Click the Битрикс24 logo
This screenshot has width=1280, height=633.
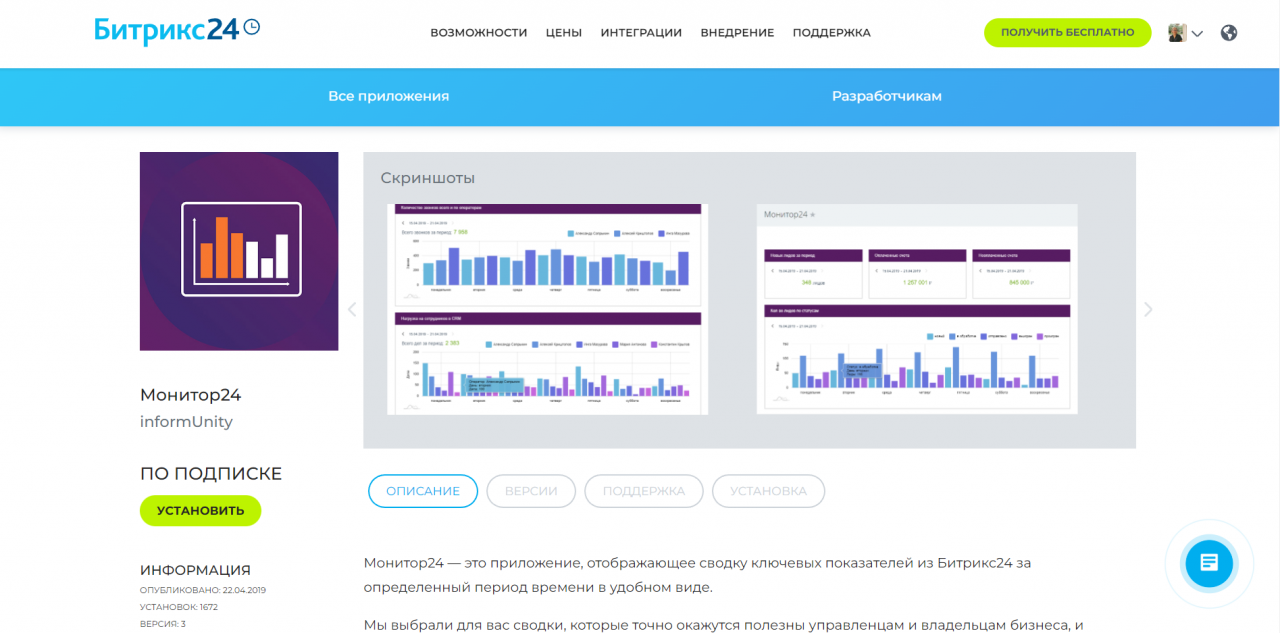tap(165, 29)
